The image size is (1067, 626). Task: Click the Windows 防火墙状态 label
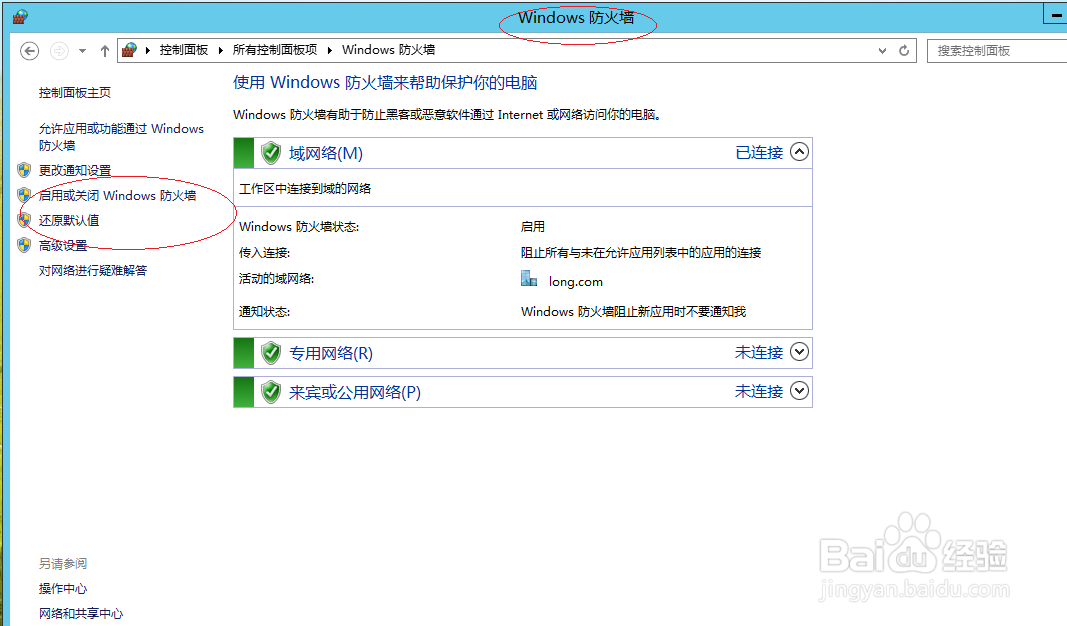point(299,227)
